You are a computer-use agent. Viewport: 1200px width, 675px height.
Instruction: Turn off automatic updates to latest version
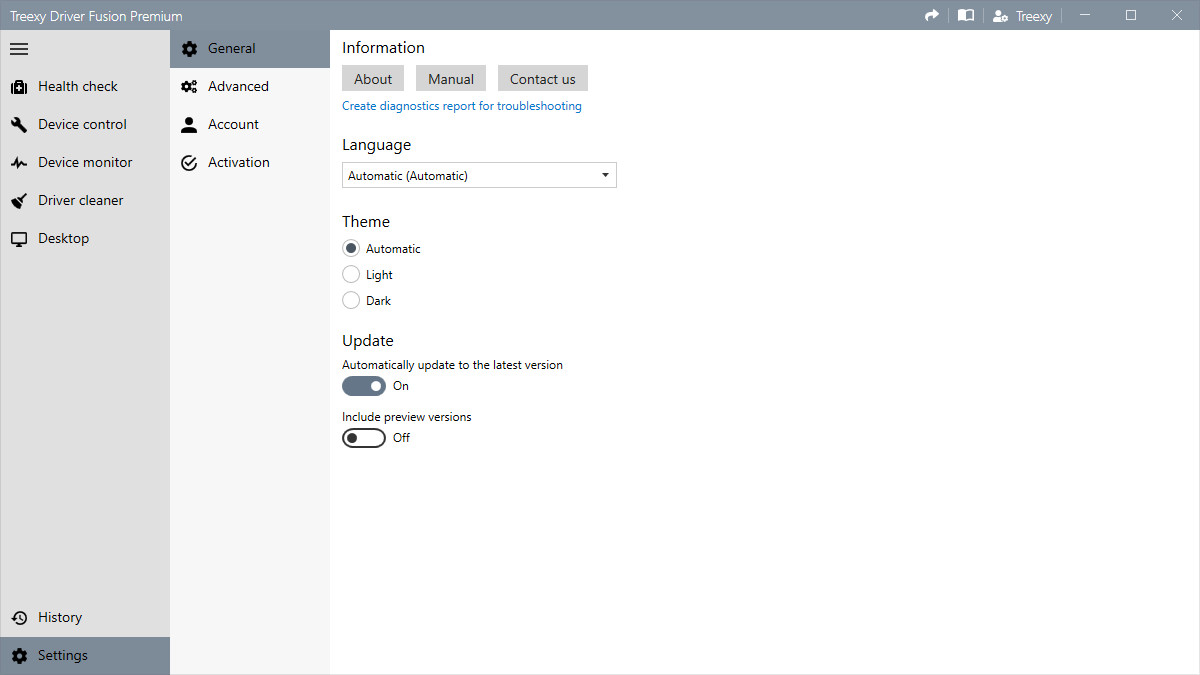[364, 385]
